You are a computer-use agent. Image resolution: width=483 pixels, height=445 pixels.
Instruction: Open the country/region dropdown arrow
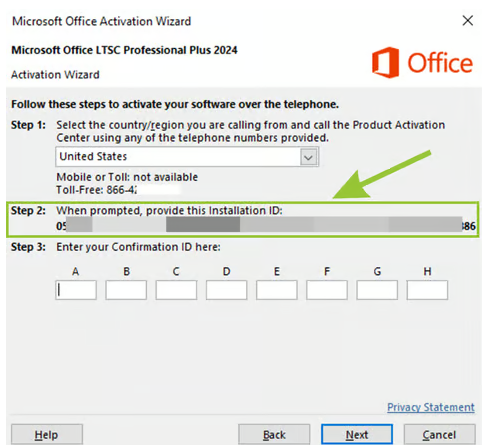(308, 157)
